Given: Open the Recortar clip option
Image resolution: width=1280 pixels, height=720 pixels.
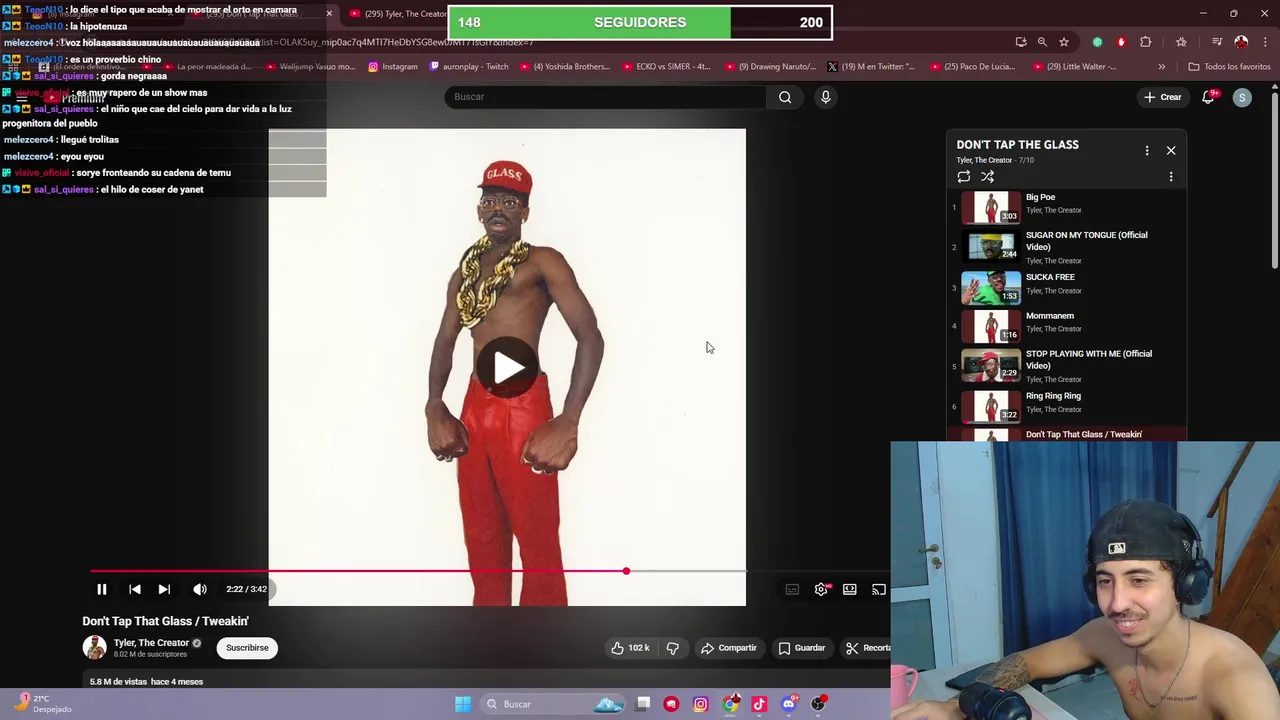Looking at the screenshot, I should click(x=867, y=648).
